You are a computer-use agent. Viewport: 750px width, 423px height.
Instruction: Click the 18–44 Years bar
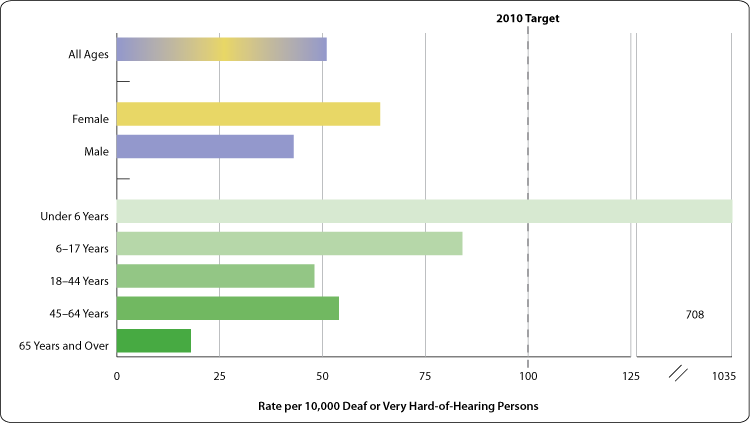click(x=215, y=276)
